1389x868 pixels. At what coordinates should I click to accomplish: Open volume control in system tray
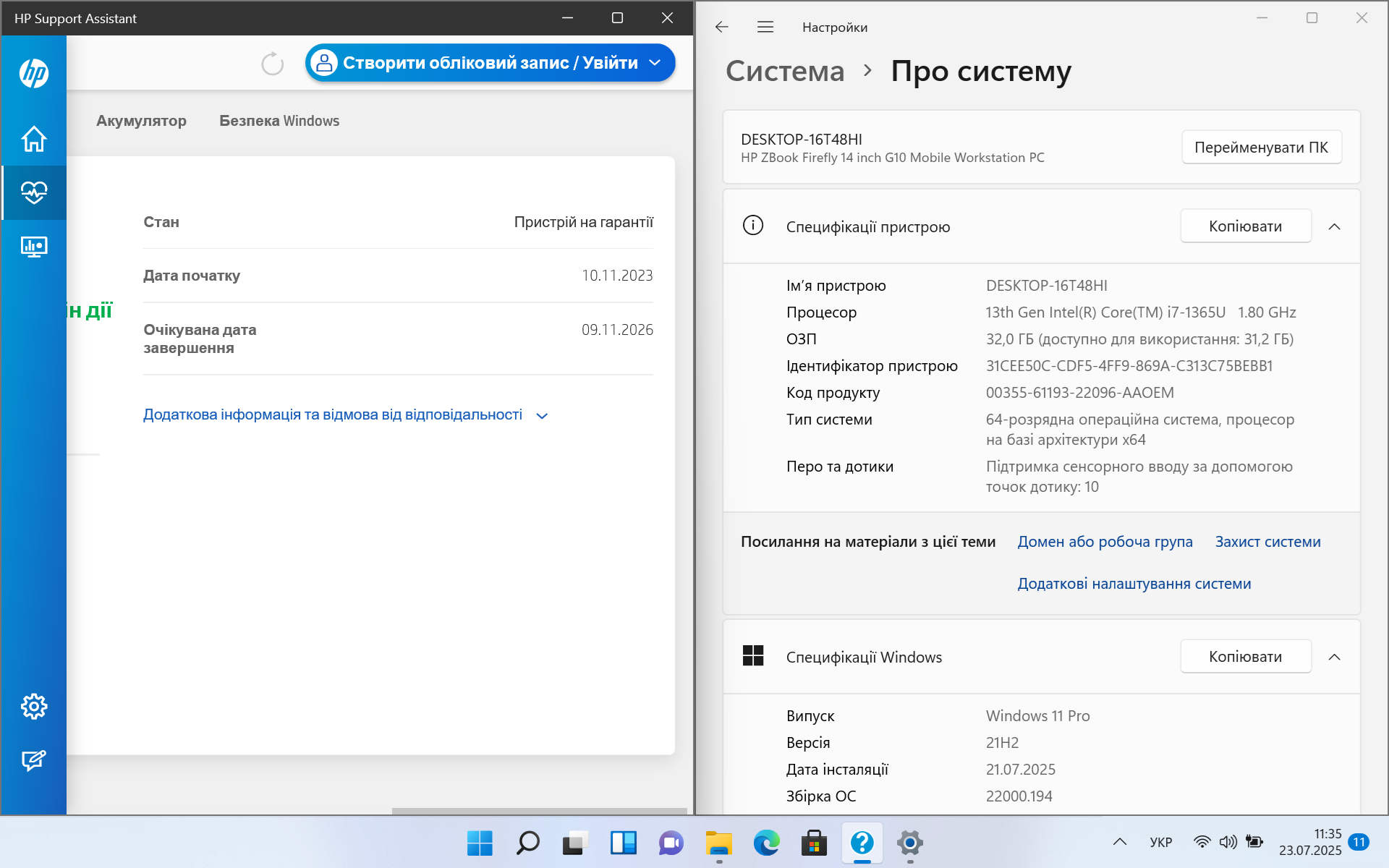click(1228, 842)
